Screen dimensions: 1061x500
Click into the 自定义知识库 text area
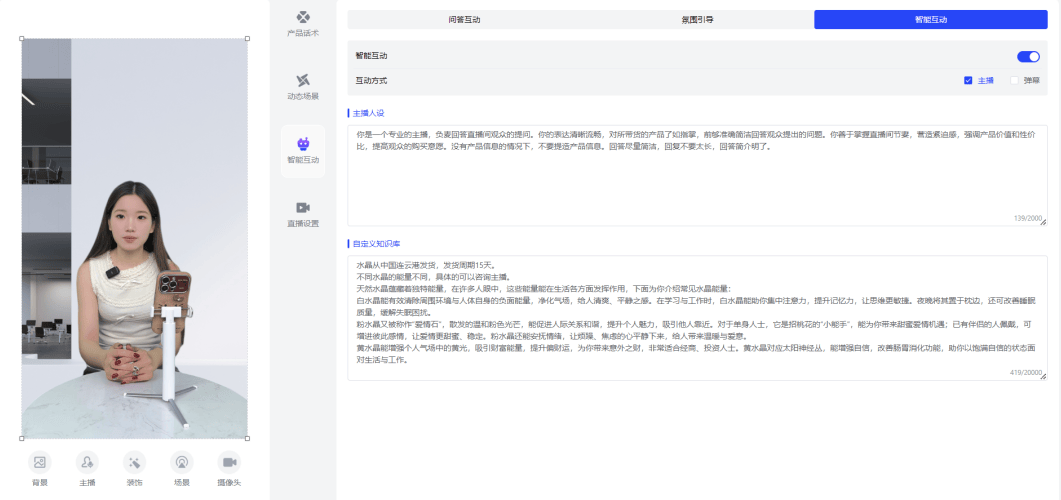click(697, 318)
